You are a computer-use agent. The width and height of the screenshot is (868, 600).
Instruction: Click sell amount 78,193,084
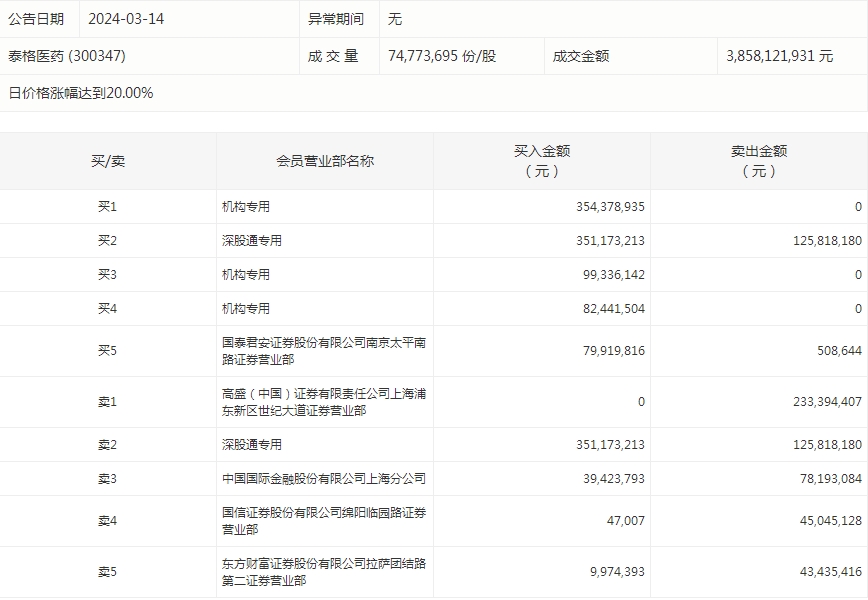click(x=830, y=478)
